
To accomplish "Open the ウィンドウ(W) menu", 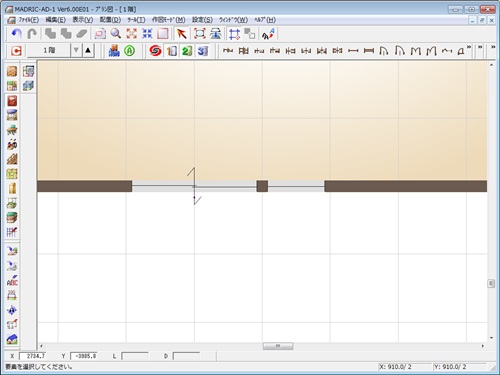I will click(x=233, y=20).
